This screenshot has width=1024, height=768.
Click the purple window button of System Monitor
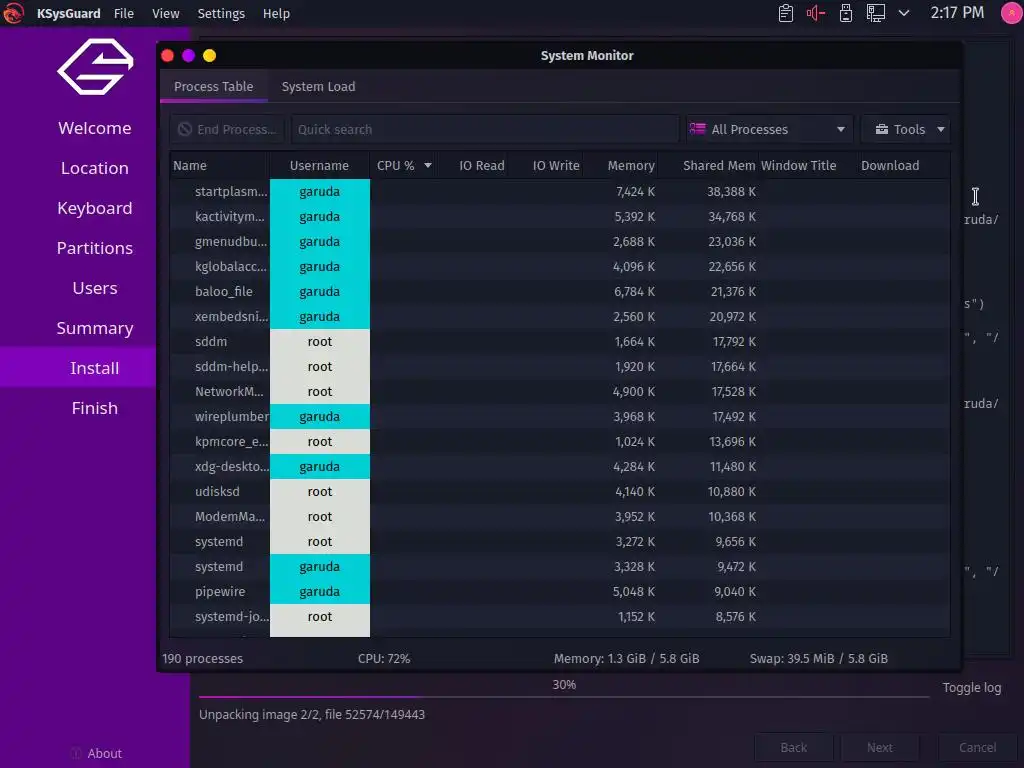(188, 56)
